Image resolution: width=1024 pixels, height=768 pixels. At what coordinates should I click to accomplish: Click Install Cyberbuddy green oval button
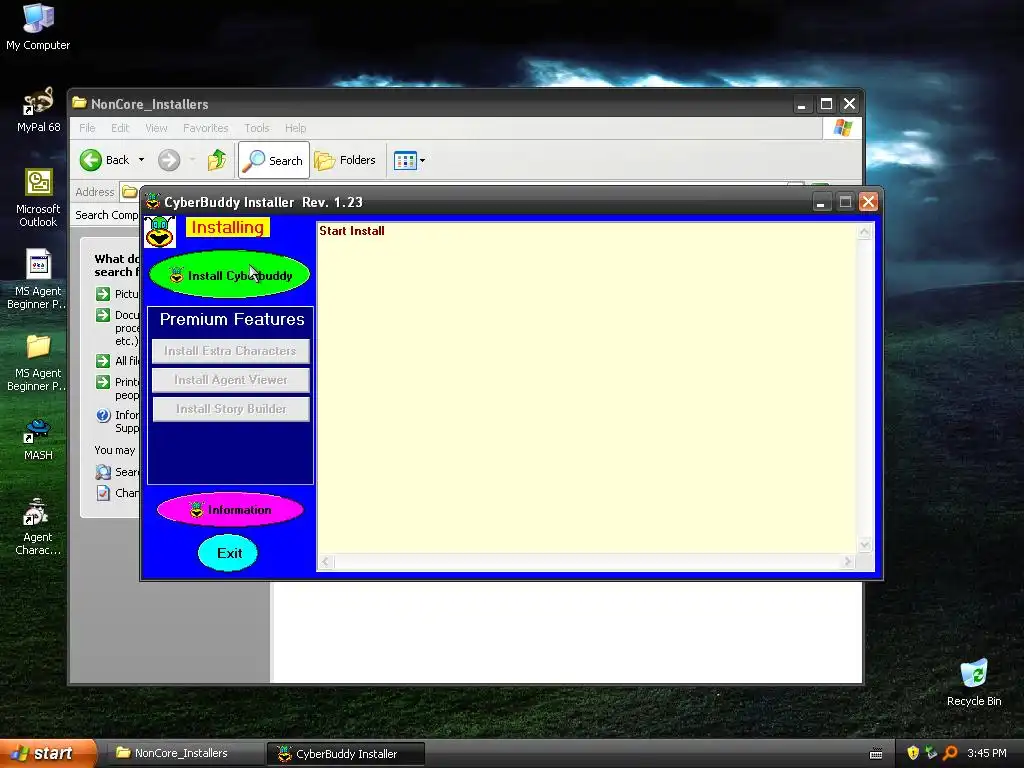click(x=230, y=275)
